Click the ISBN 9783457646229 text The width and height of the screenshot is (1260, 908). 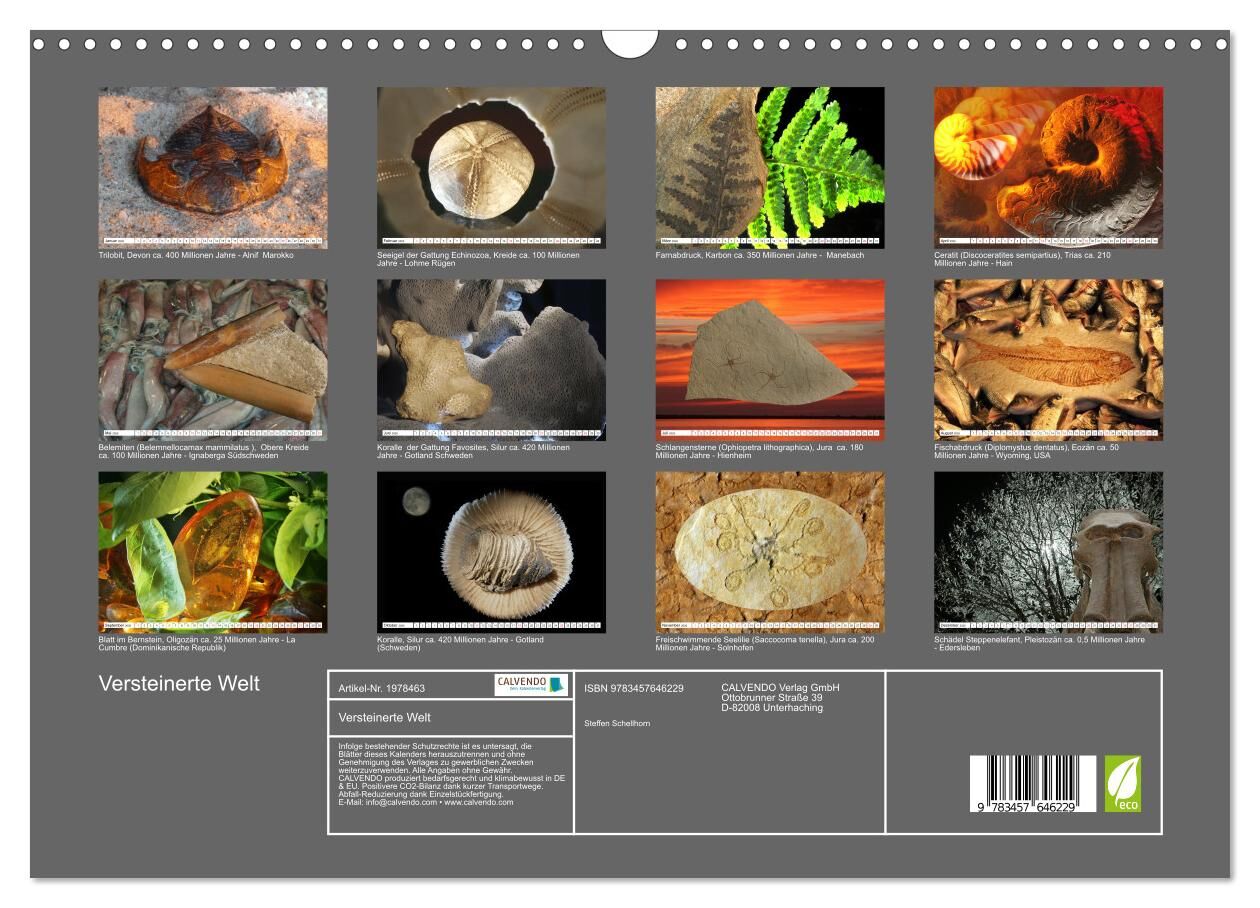pyautogui.click(x=634, y=688)
